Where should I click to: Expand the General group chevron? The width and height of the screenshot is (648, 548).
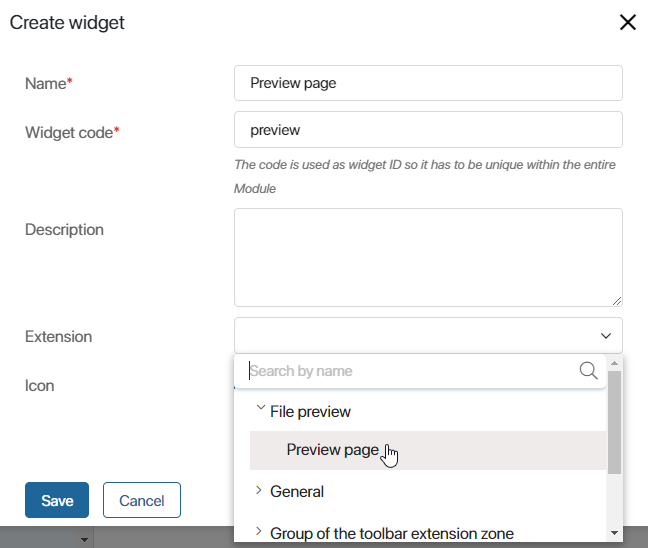(259, 491)
